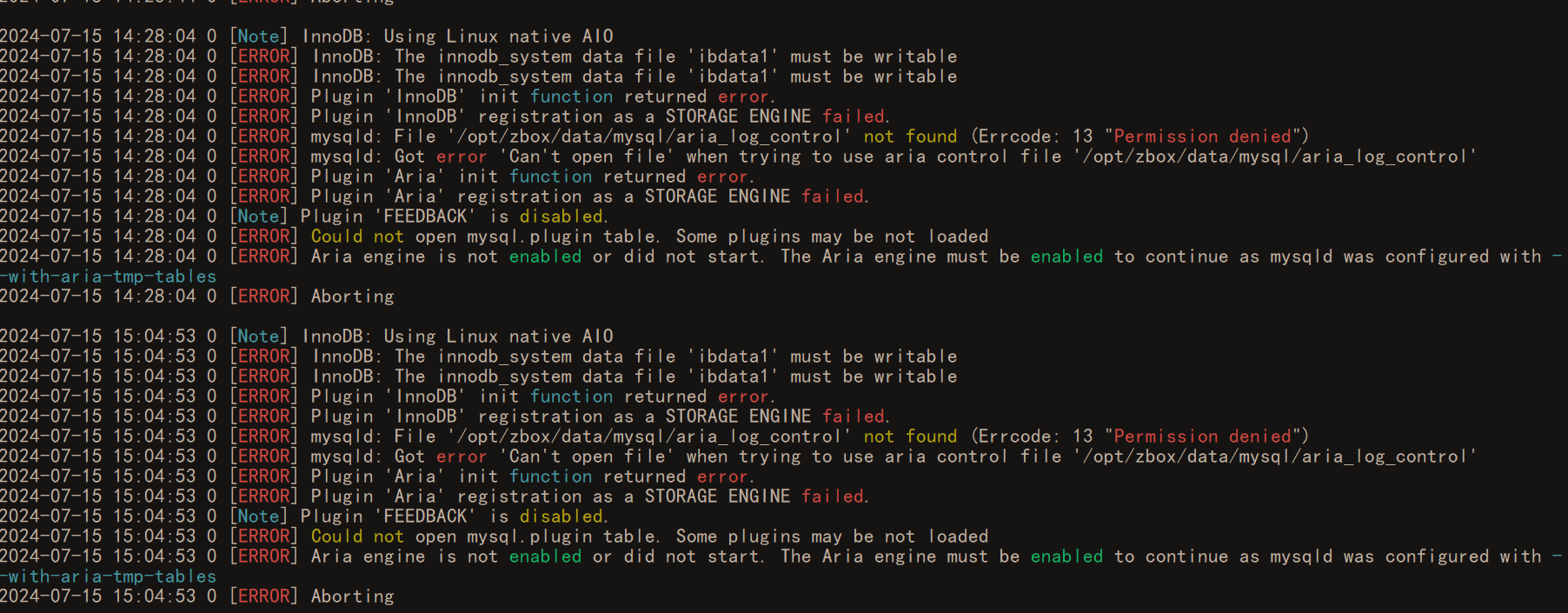Viewport: 1568px width, 613px height.
Task: Click the blue 'function' word in the 15:04:53 Aria init line
Action: tap(550, 476)
